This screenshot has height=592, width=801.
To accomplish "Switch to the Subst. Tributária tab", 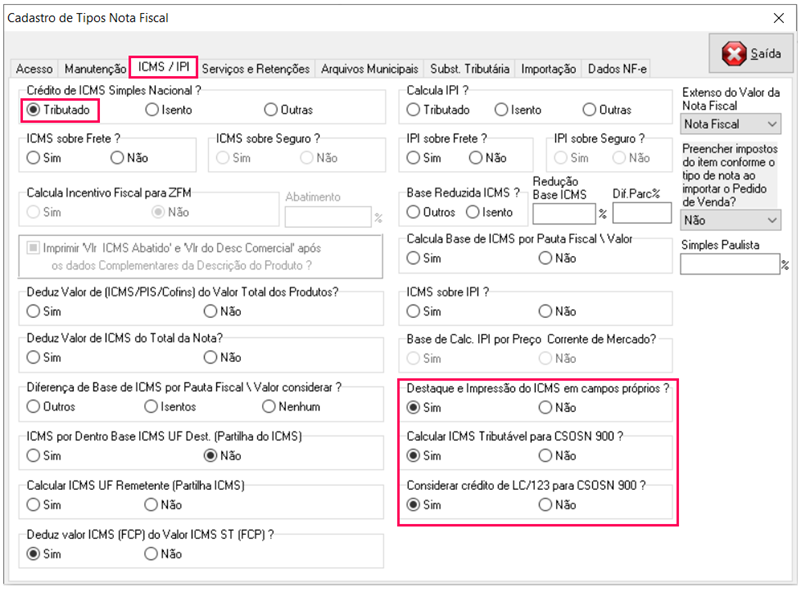I will pos(469,69).
